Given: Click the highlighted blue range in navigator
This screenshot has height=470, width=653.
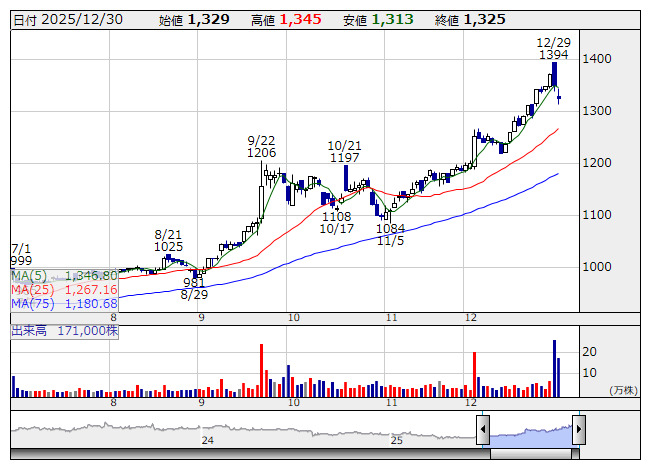Looking at the screenshot, I should point(530,432).
